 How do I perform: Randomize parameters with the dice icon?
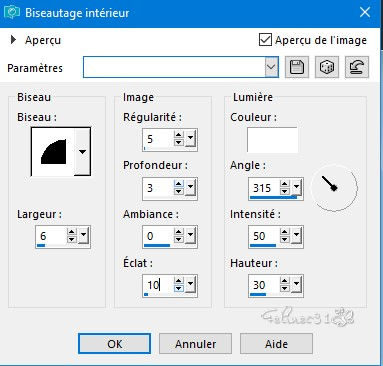tap(327, 68)
